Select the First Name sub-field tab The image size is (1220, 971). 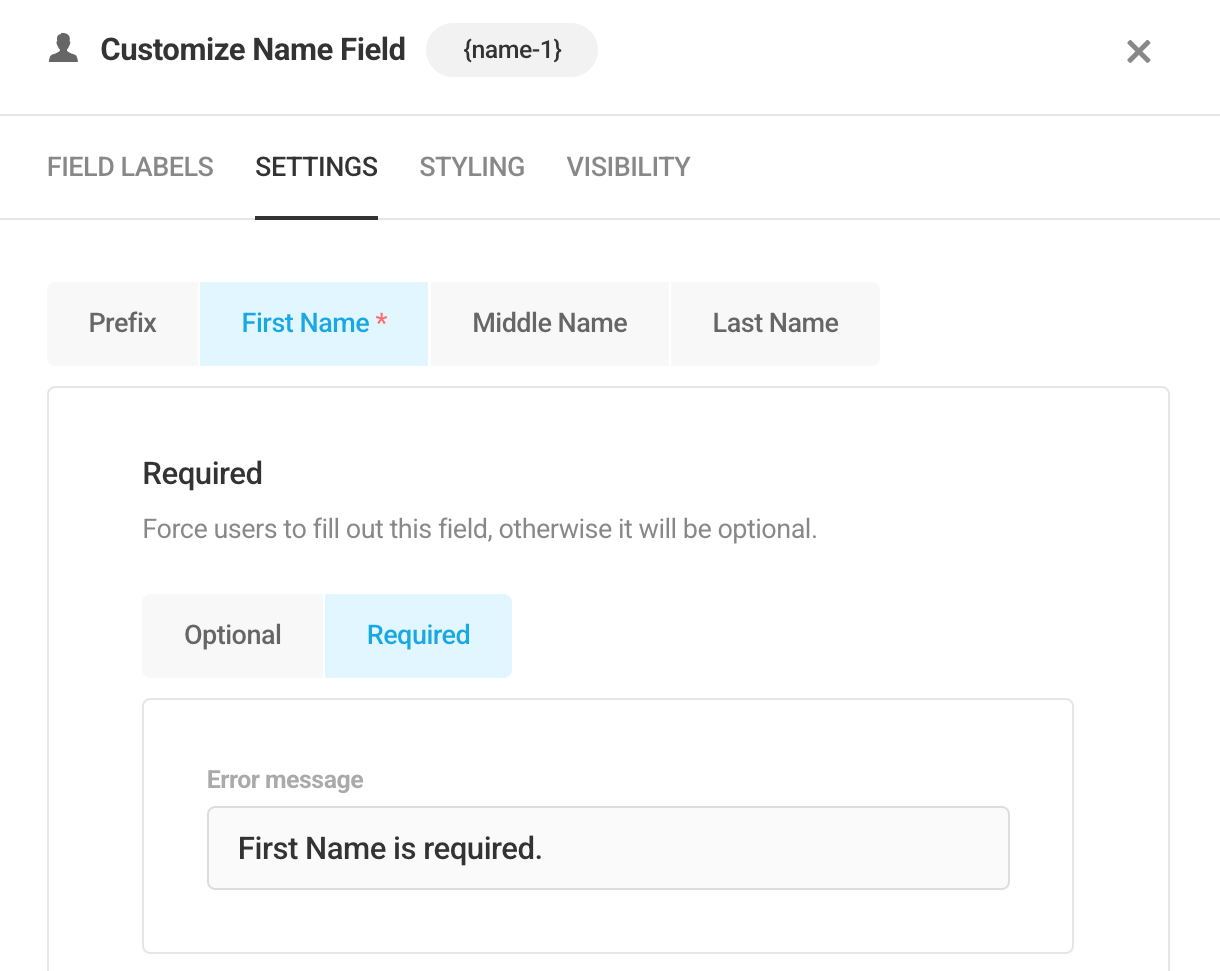click(x=314, y=324)
